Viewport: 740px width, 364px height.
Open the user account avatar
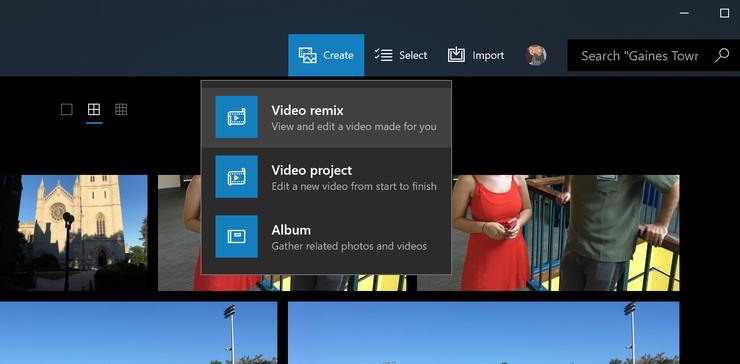click(536, 55)
